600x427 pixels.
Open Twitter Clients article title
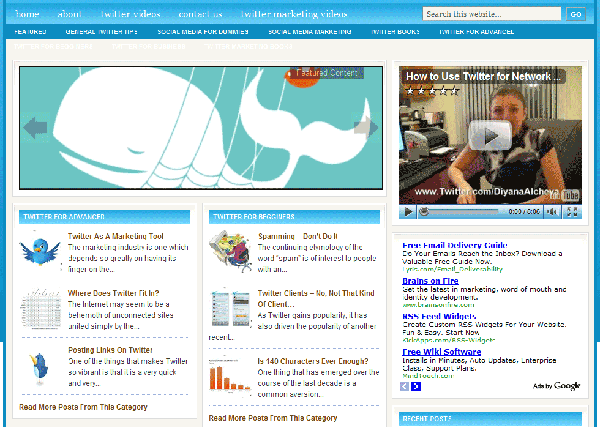click(316, 298)
